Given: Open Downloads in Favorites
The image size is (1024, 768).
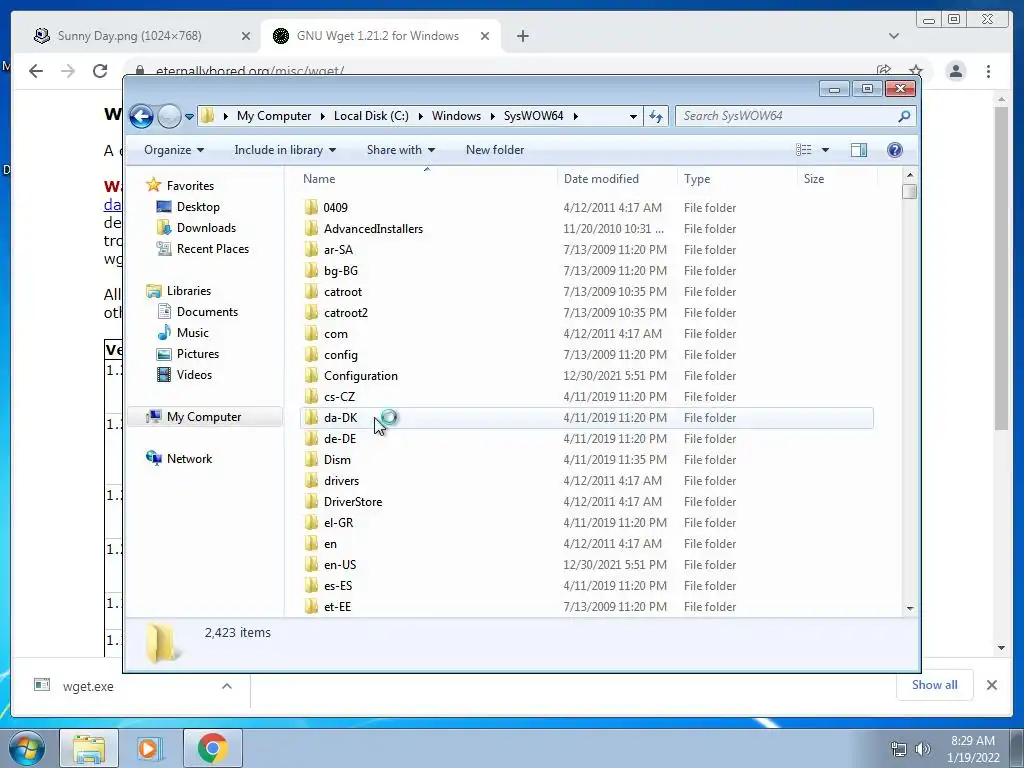Looking at the screenshot, I should click(x=206, y=228).
